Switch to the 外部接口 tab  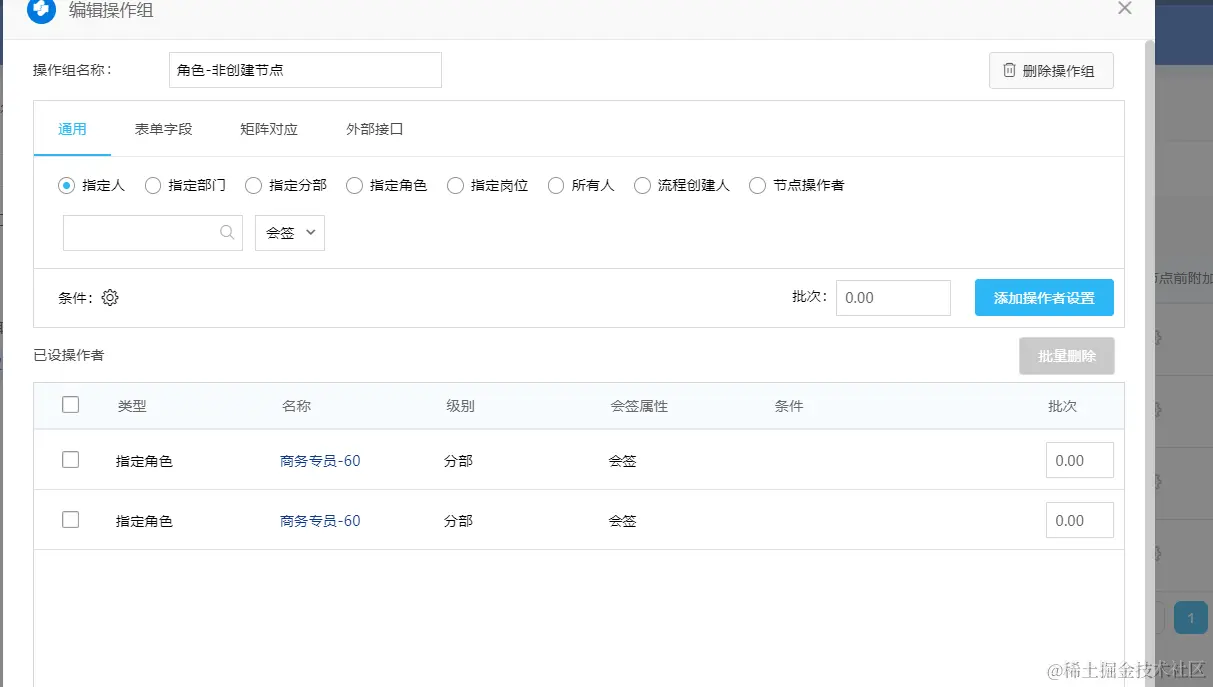point(374,129)
